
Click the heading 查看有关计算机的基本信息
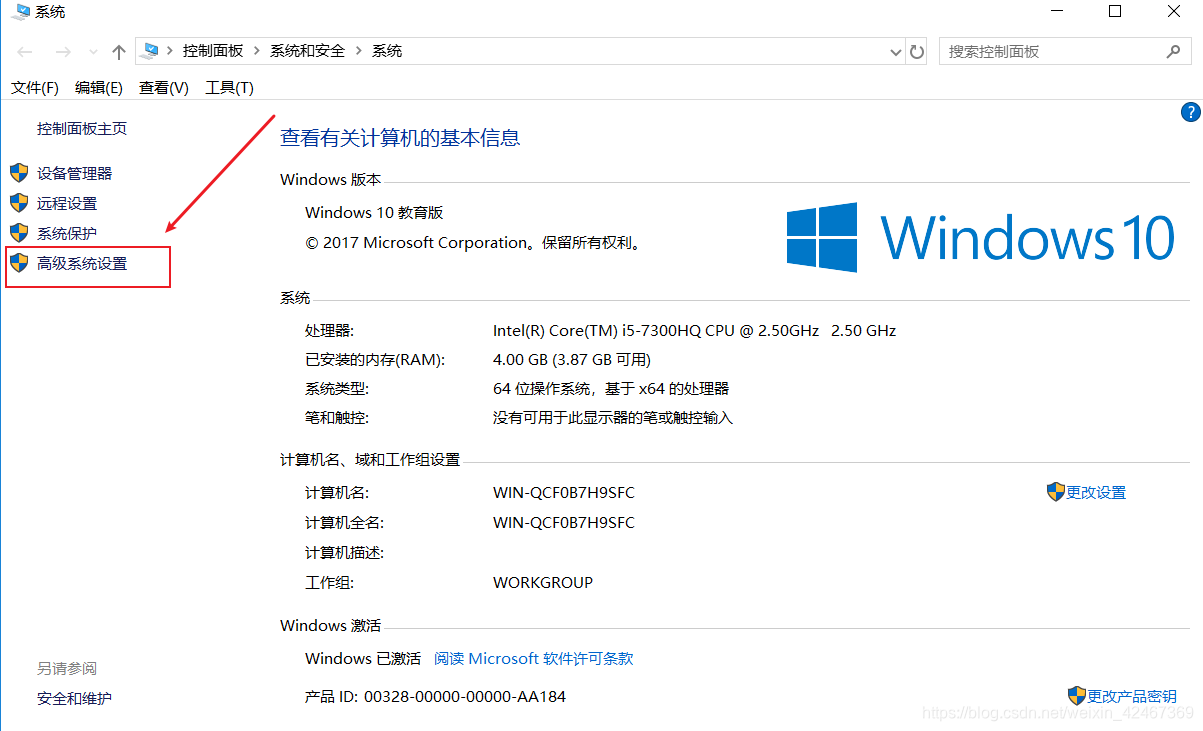coord(400,139)
